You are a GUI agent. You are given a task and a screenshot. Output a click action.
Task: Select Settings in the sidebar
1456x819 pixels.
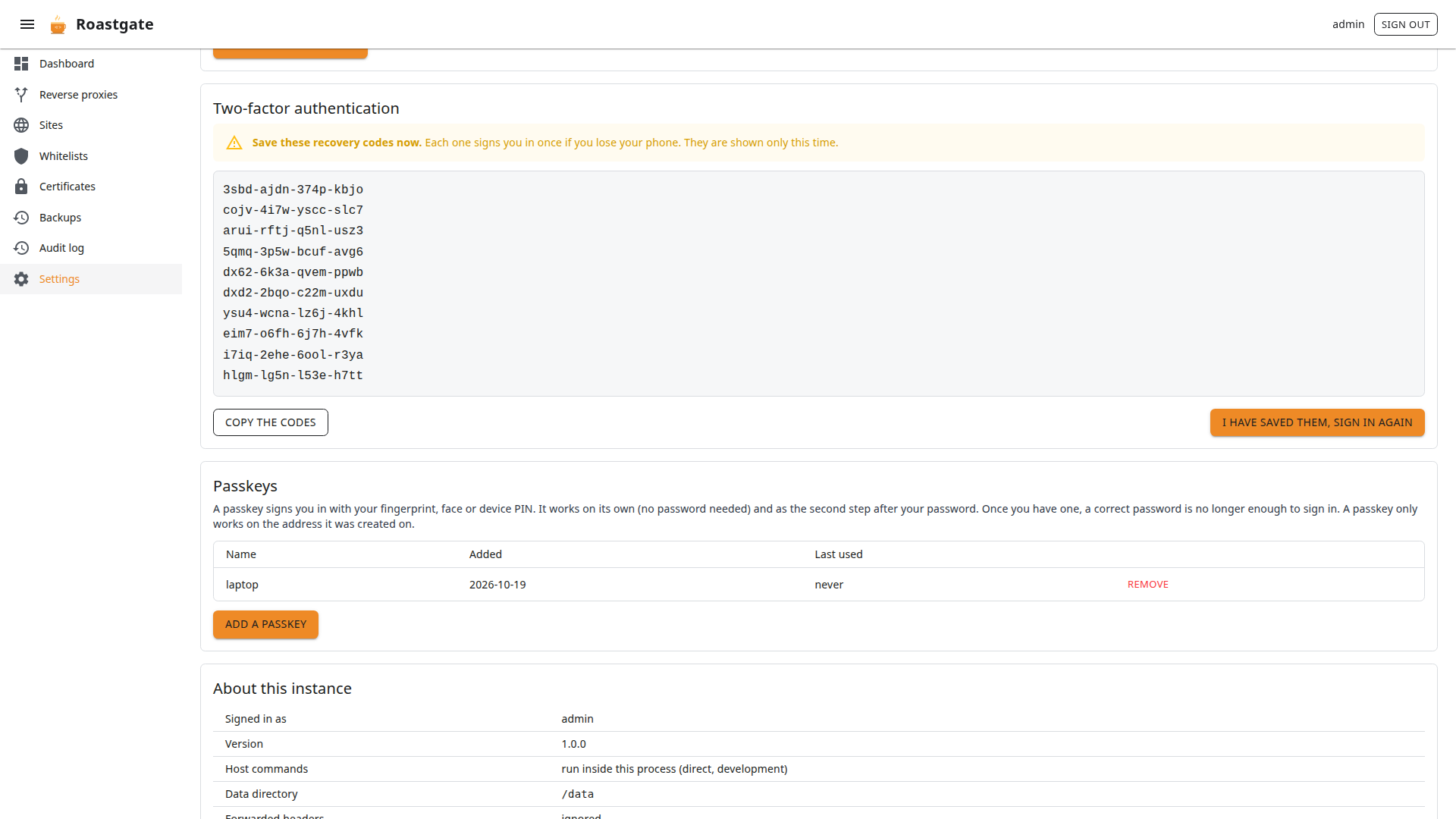pos(91,279)
